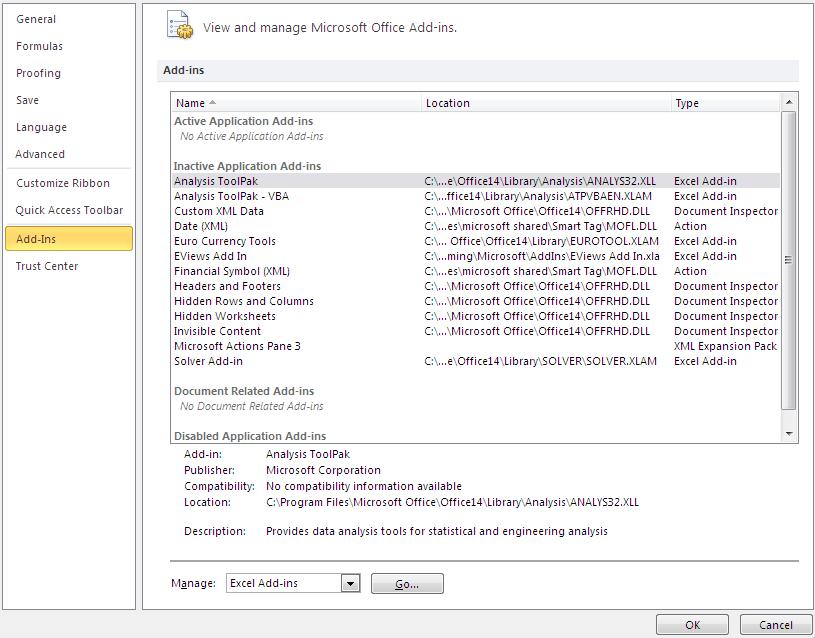
Task: Select the Custom XML Data entry
Action: point(476,211)
